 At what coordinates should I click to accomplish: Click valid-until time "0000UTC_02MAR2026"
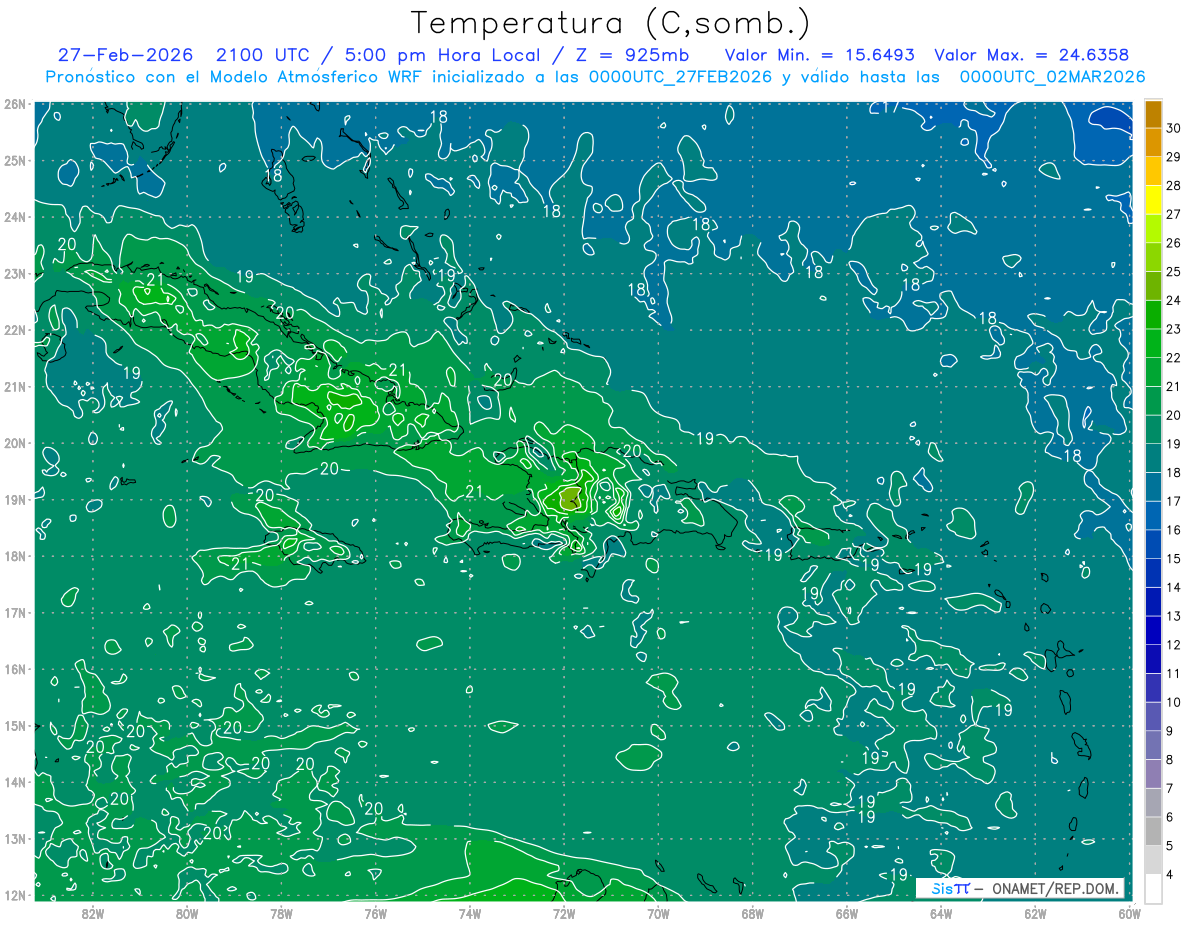[1052, 77]
